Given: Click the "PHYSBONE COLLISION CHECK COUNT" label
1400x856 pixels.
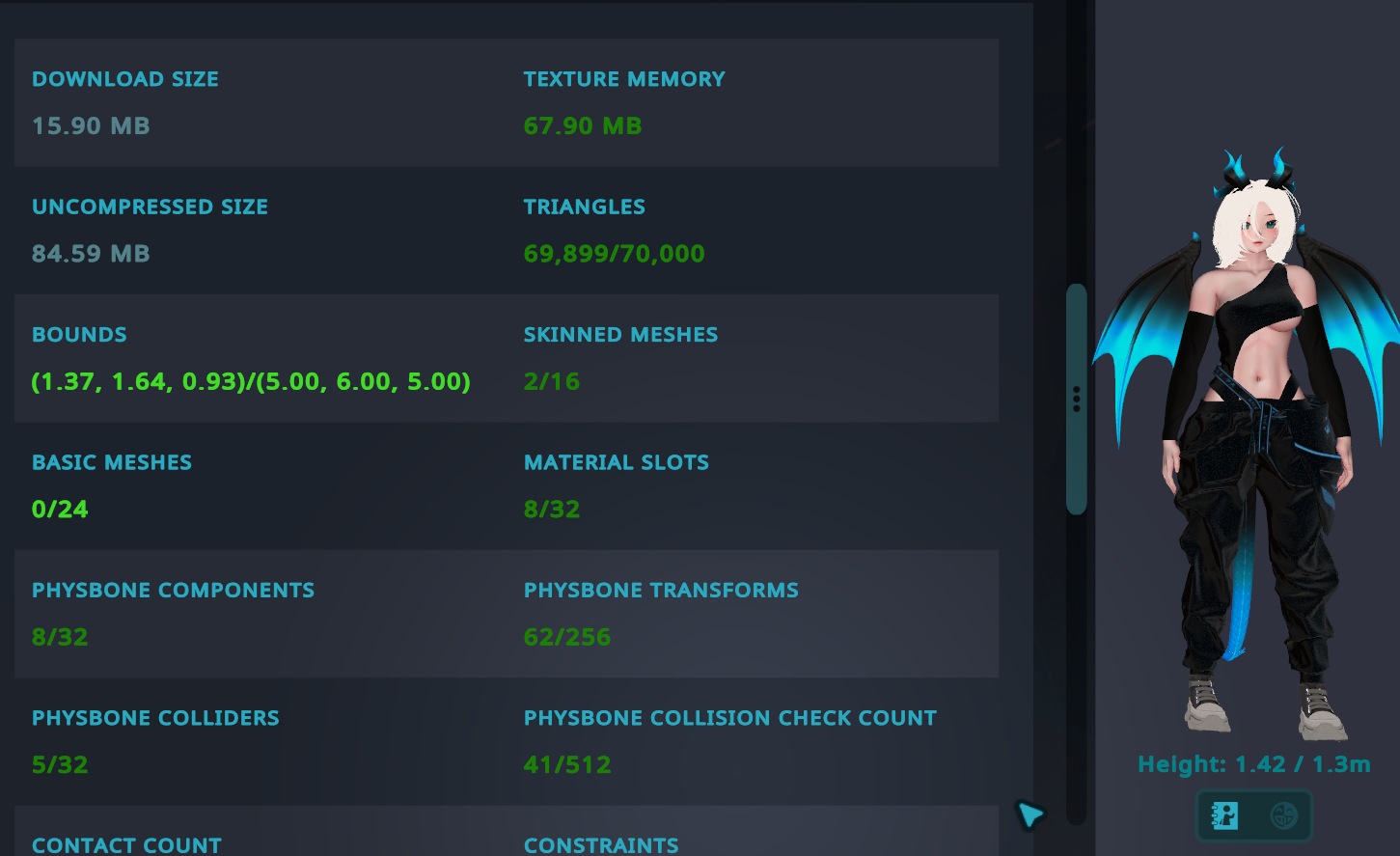Looking at the screenshot, I should pyautogui.click(x=730, y=718).
